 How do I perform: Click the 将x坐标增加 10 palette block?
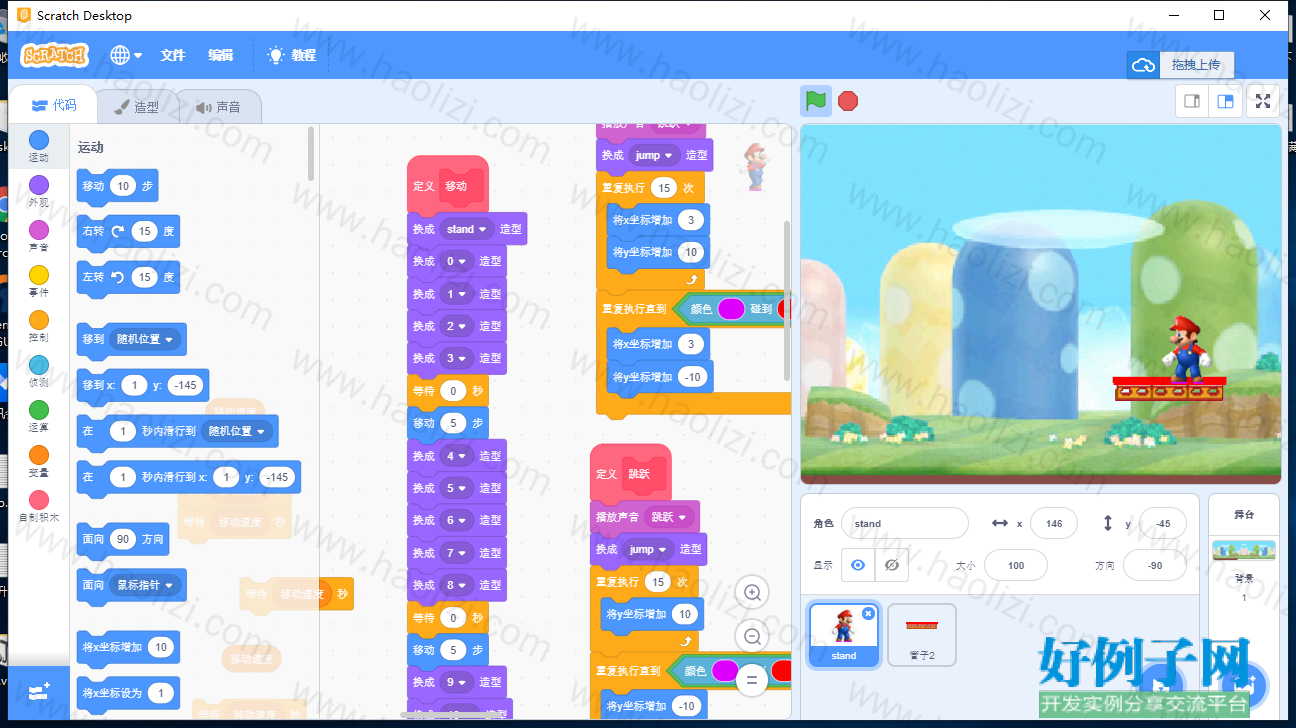click(128, 647)
